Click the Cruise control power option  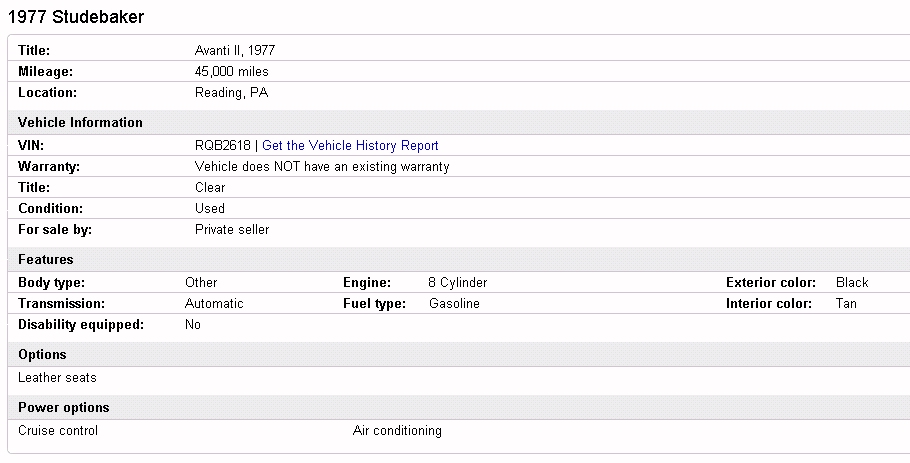[58, 431]
